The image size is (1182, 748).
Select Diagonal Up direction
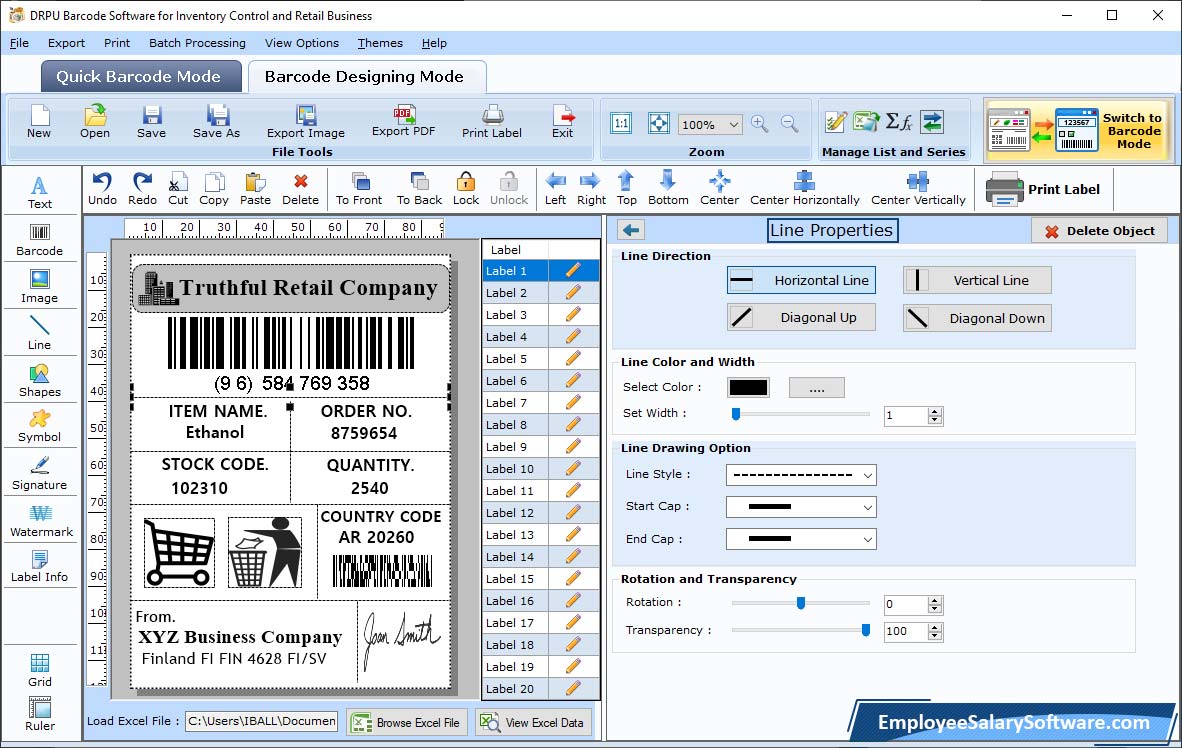801,317
